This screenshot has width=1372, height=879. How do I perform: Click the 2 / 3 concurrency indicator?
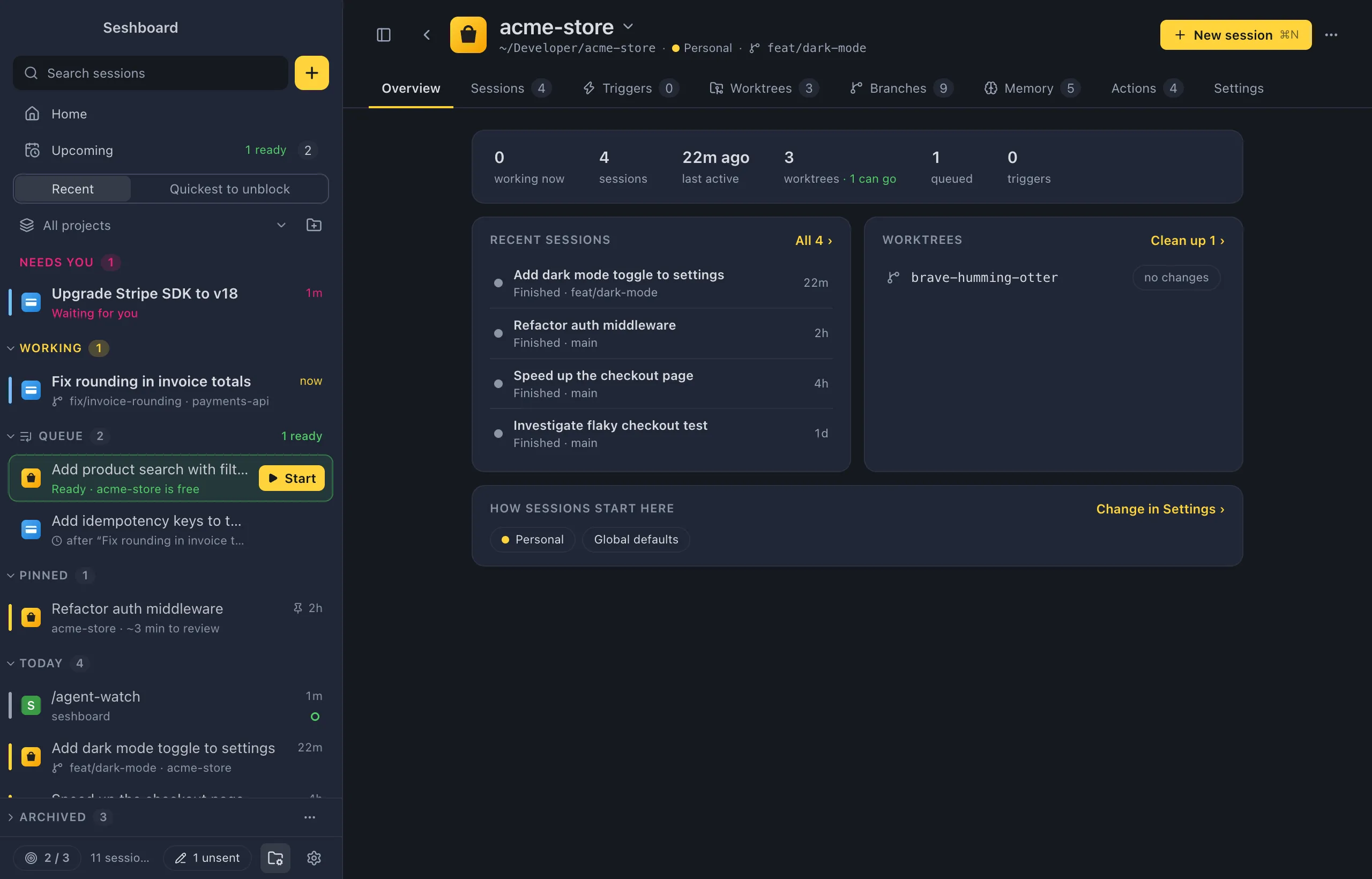tap(47, 858)
